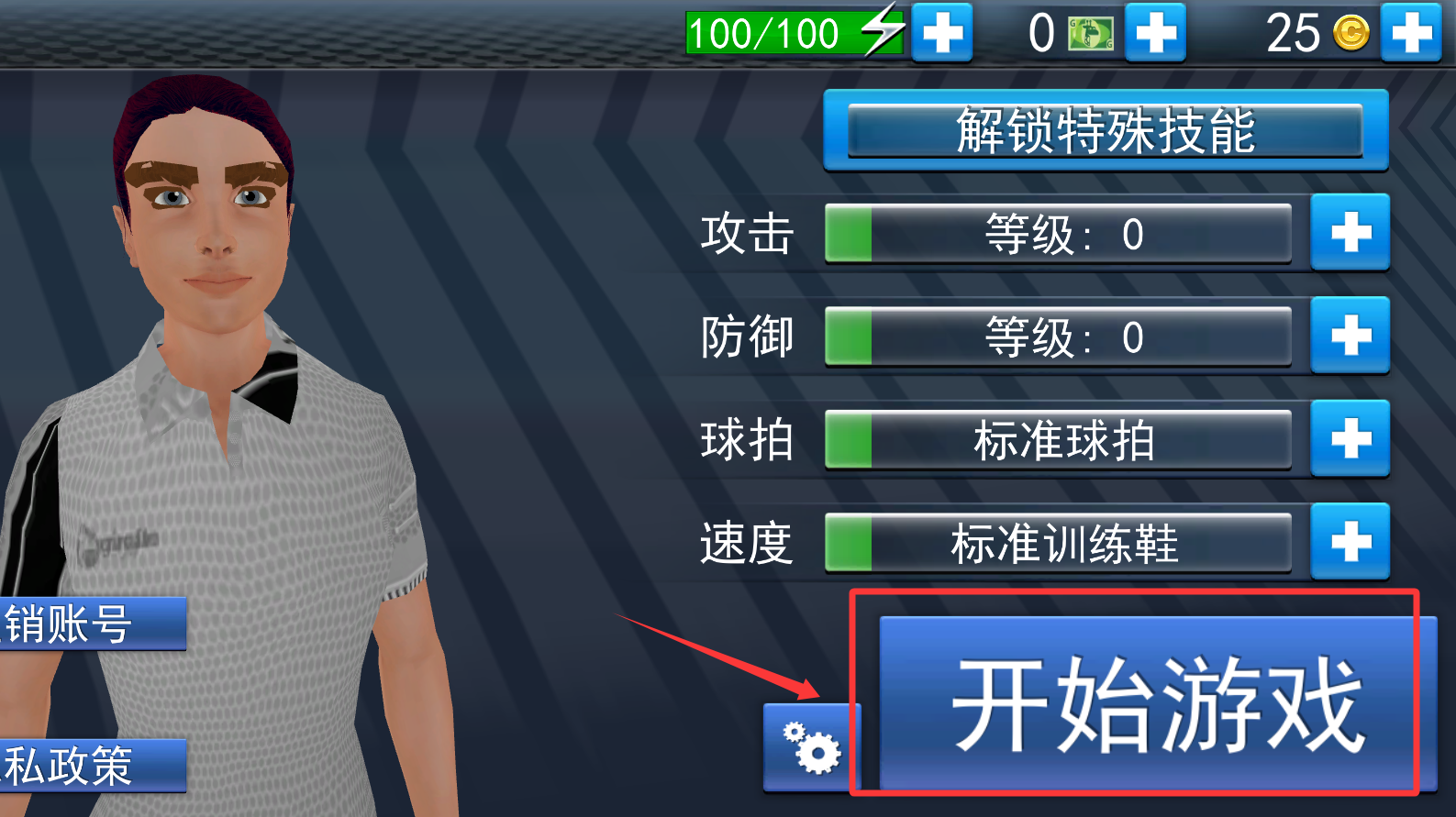Viewport: 1456px width, 817px height.
Task: Click the green 100/100 energy bar
Action: click(x=795, y=33)
